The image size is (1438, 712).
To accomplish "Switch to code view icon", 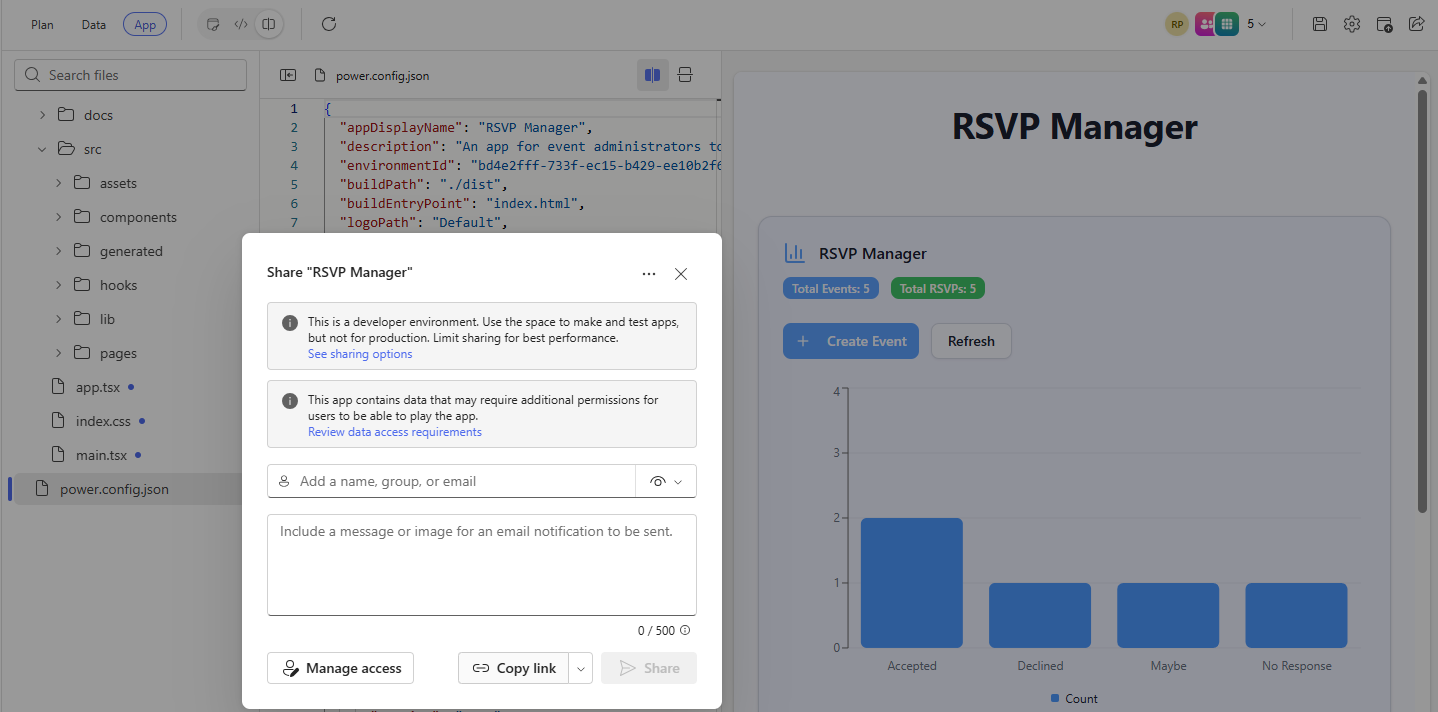I will click(x=241, y=24).
